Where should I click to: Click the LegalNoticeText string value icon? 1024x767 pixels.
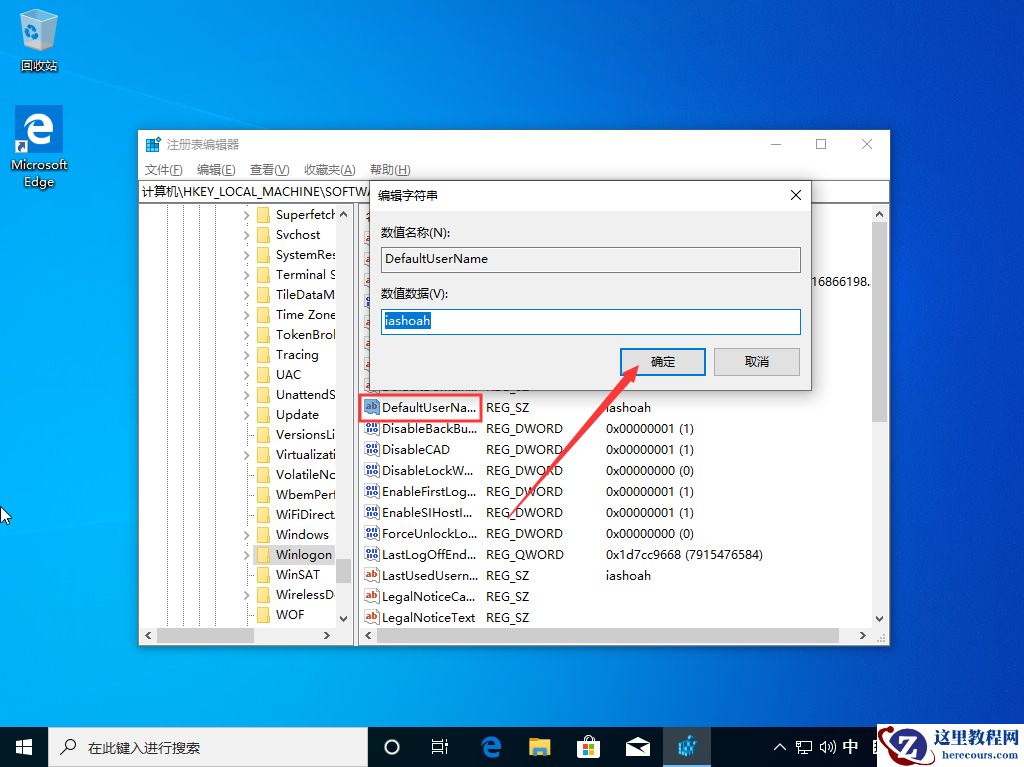(371, 617)
